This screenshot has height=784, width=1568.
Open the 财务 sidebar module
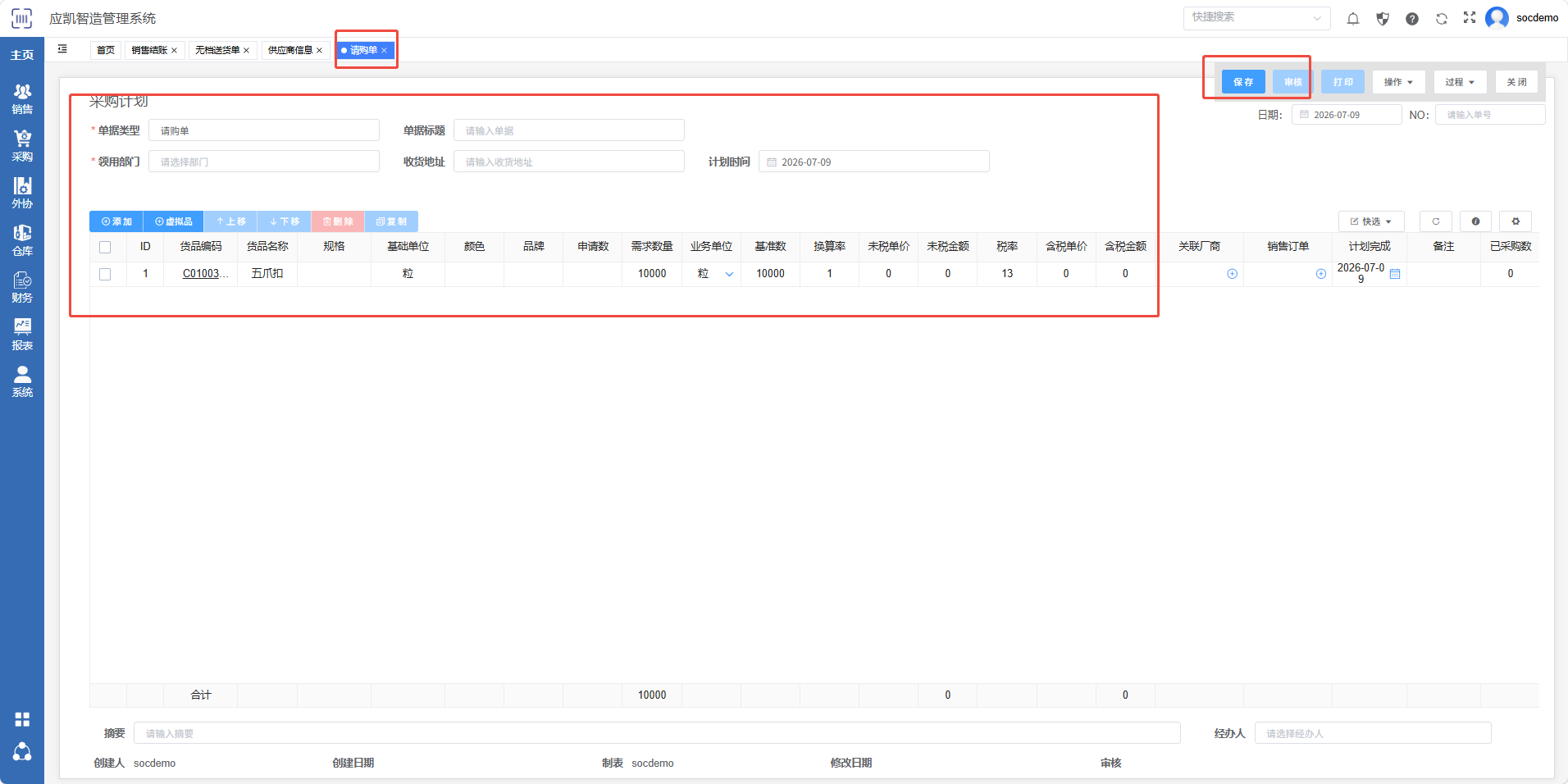point(22,288)
